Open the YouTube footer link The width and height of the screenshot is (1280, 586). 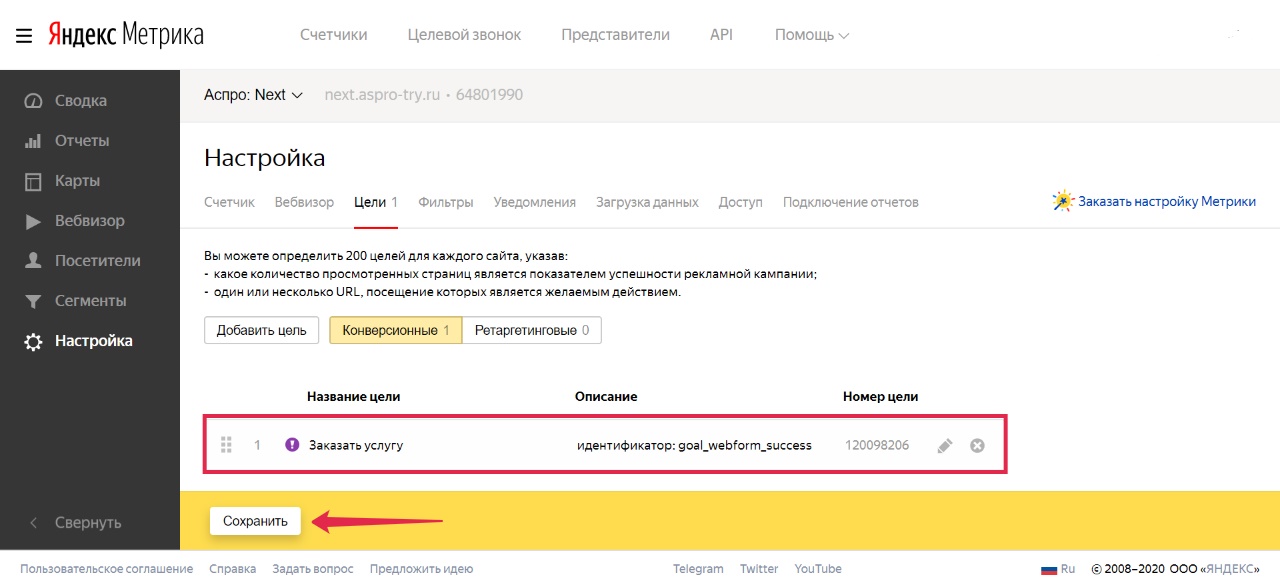(x=818, y=569)
